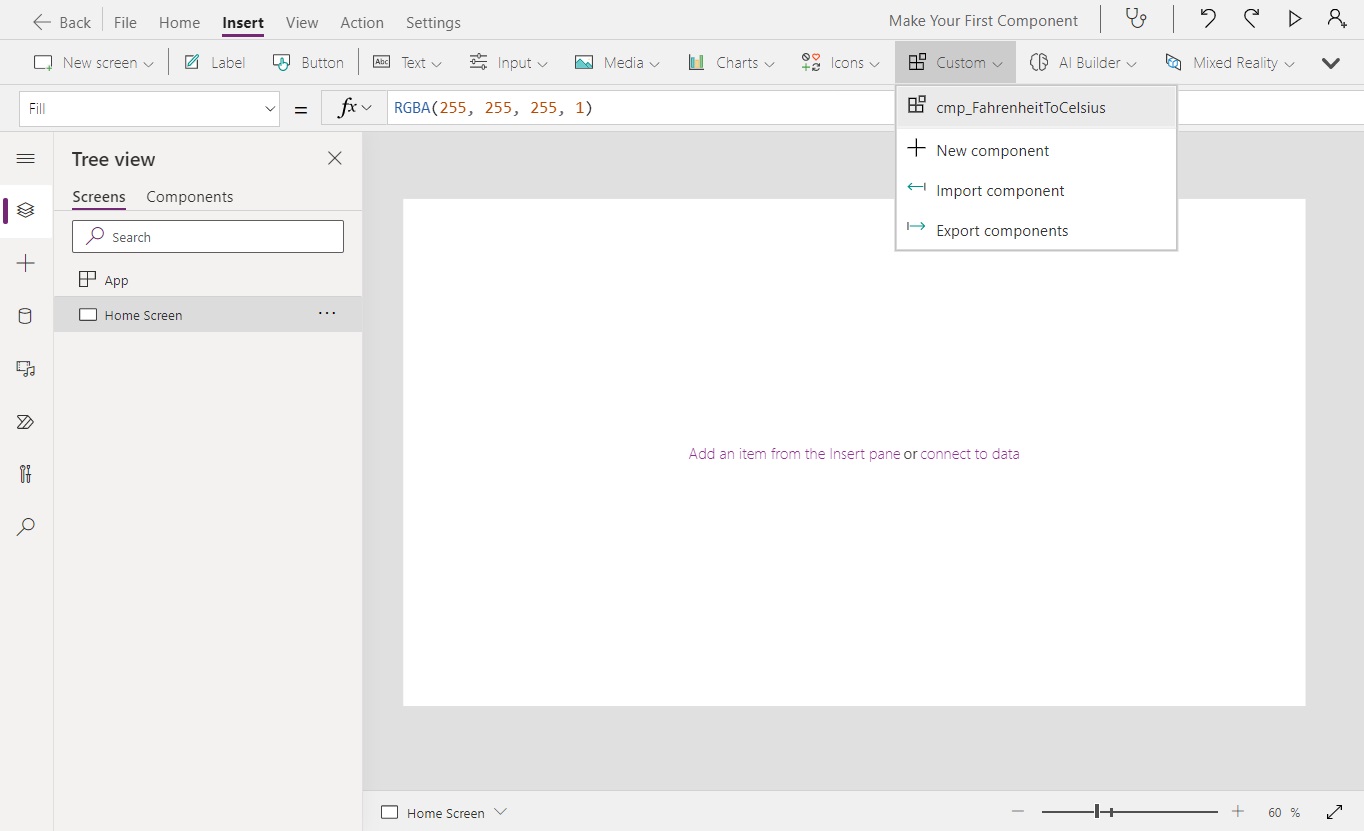Screen dimensions: 1364x831
Task: Click the Search icon in the left rail
Action: tap(25, 527)
